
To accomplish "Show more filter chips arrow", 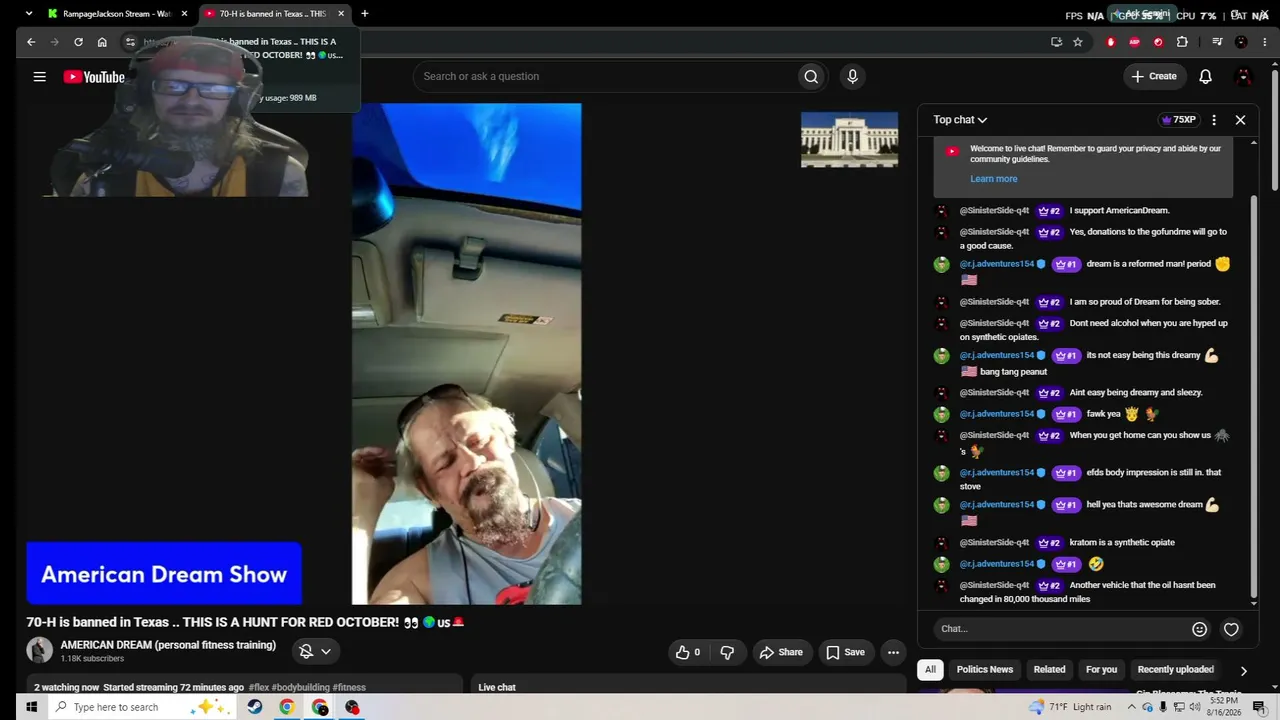I will pos(1243,671).
